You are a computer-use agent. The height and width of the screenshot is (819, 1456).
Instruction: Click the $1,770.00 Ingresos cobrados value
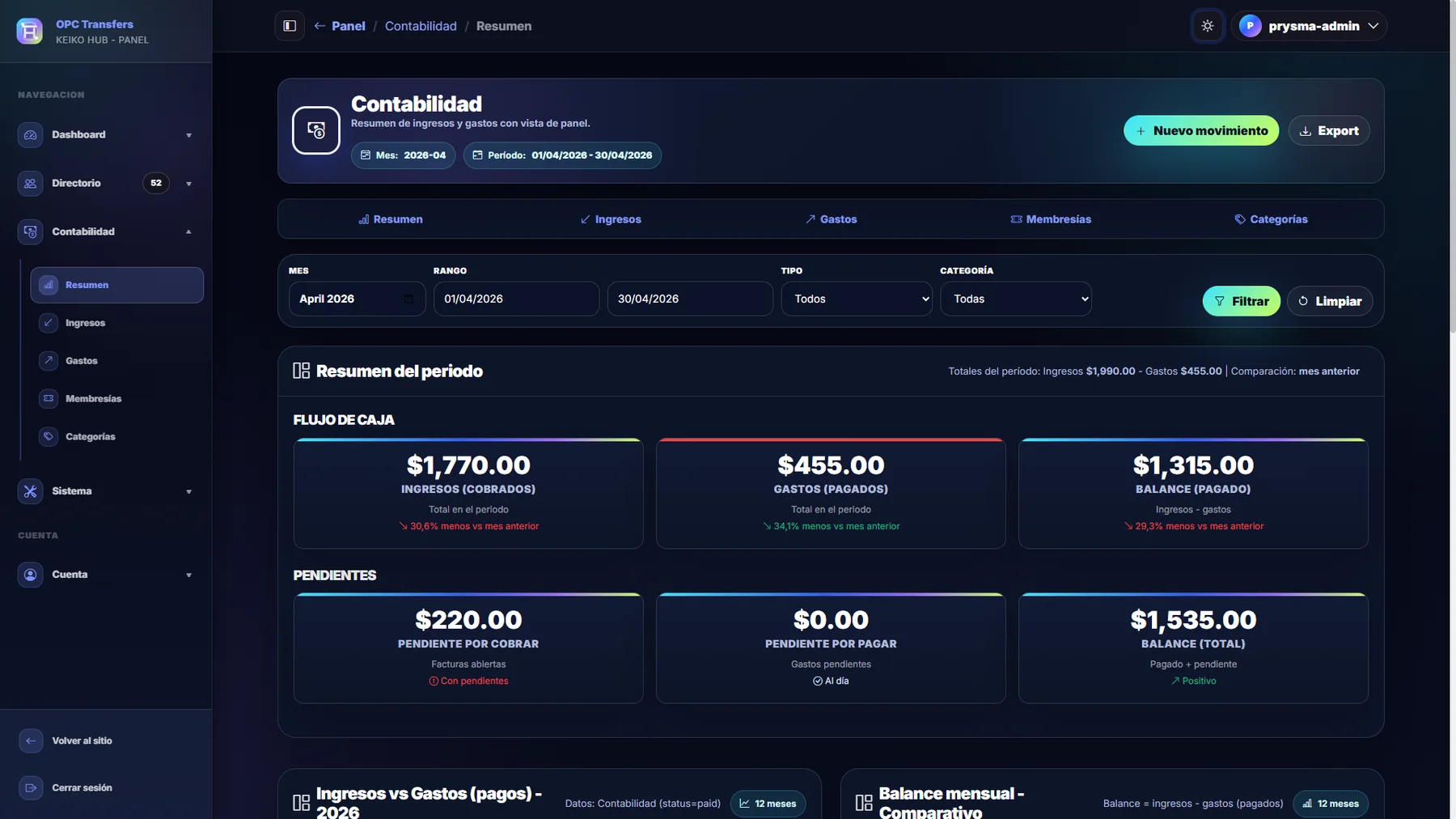468,465
